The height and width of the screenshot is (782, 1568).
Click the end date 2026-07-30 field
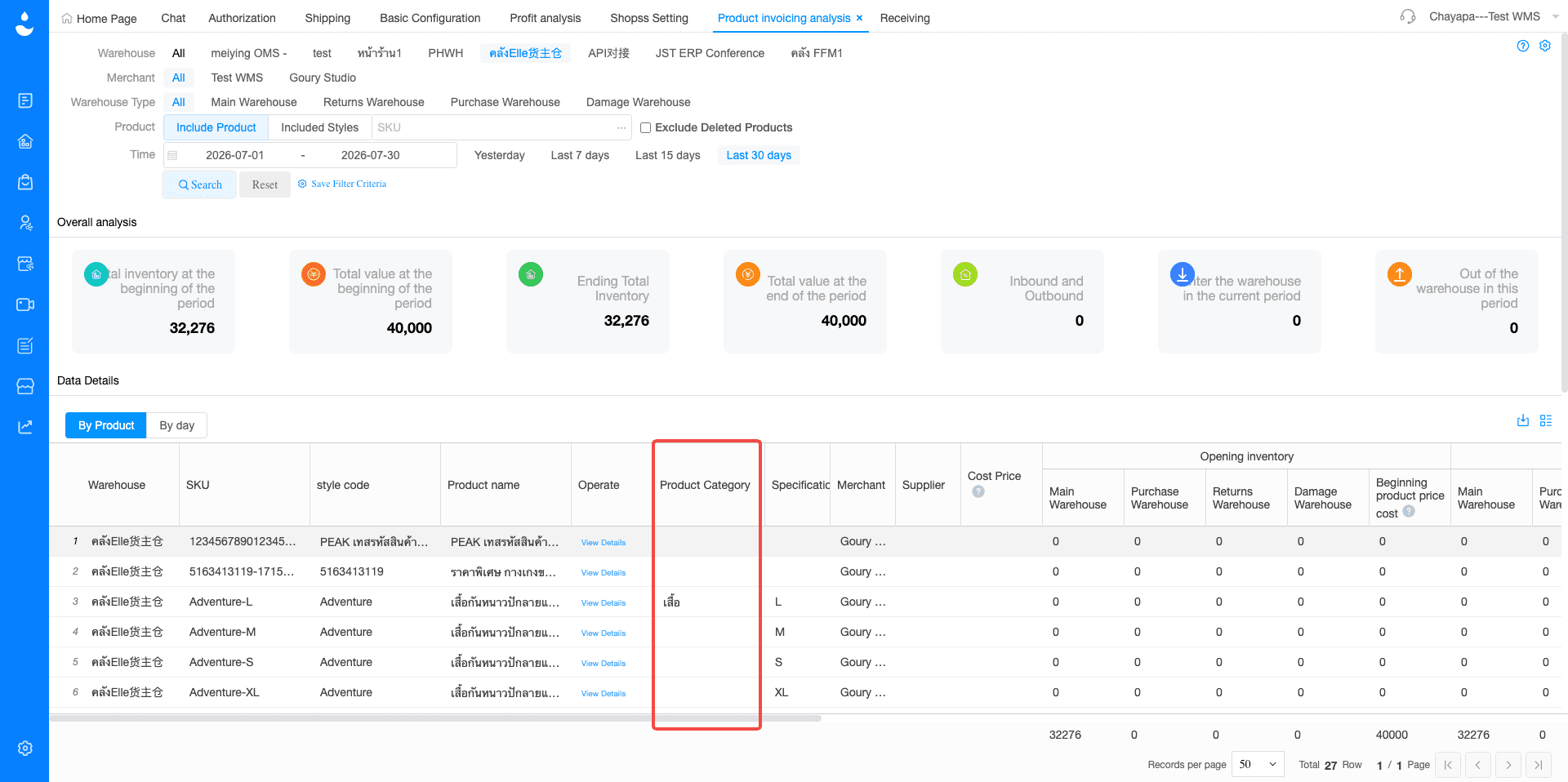coord(371,155)
